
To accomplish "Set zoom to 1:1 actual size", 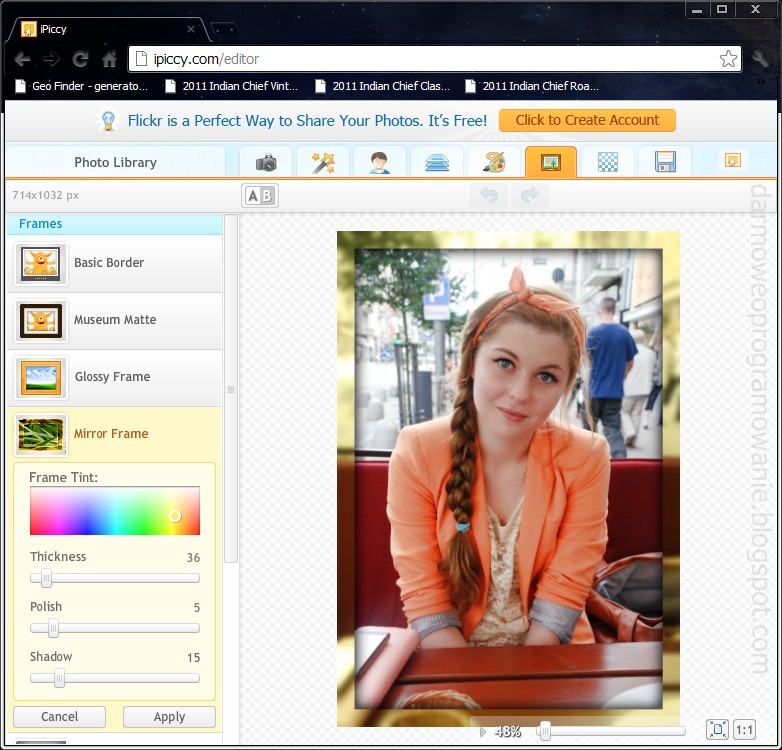I will pos(745,730).
